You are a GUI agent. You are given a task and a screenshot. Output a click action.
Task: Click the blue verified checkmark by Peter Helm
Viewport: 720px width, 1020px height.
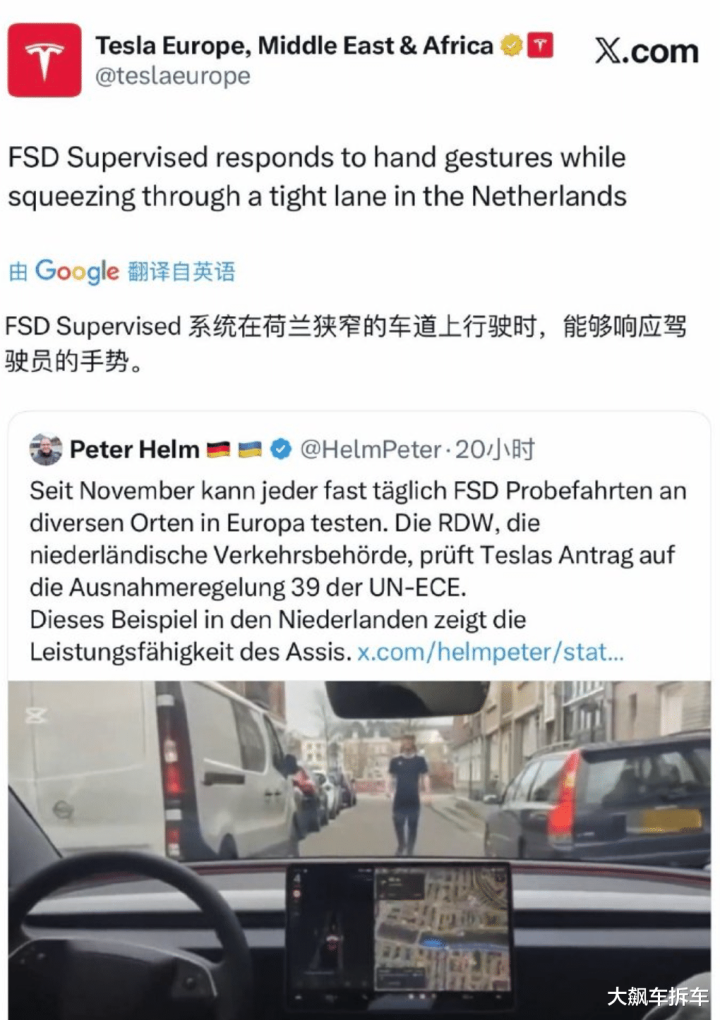coord(281,449)
